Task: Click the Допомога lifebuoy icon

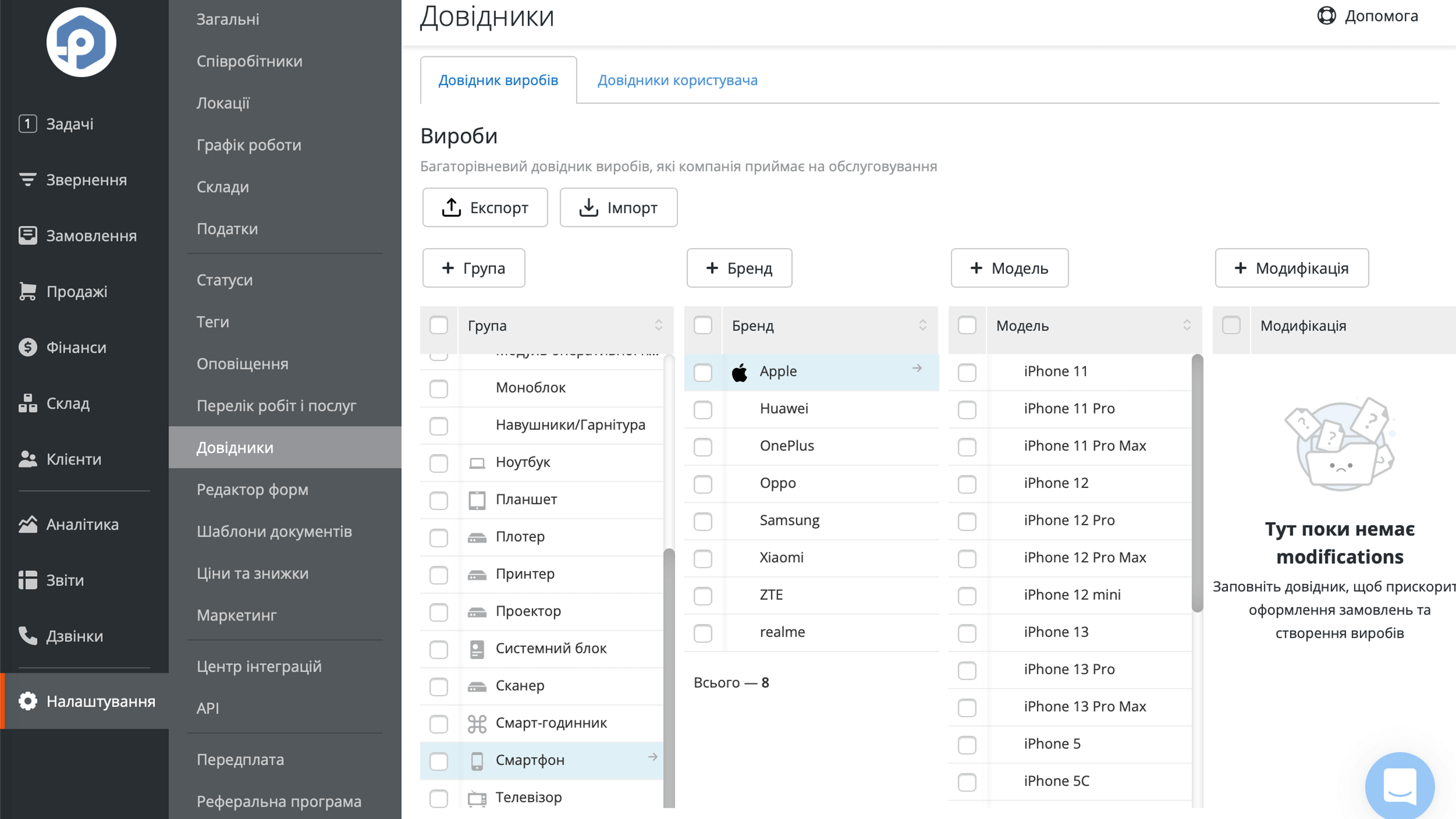Action: (x=1326, y=15)
